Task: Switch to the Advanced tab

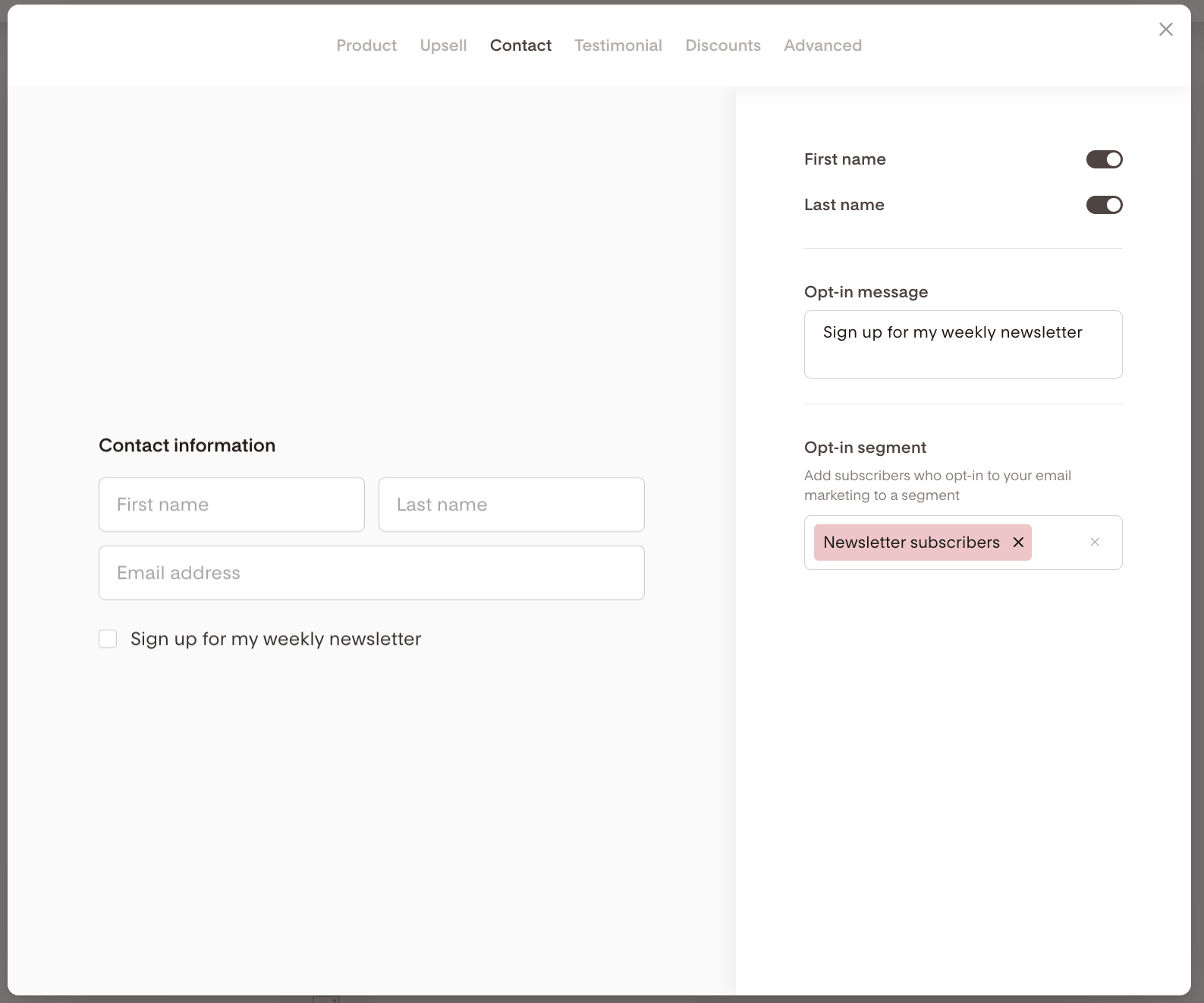Action: point(822,46)
